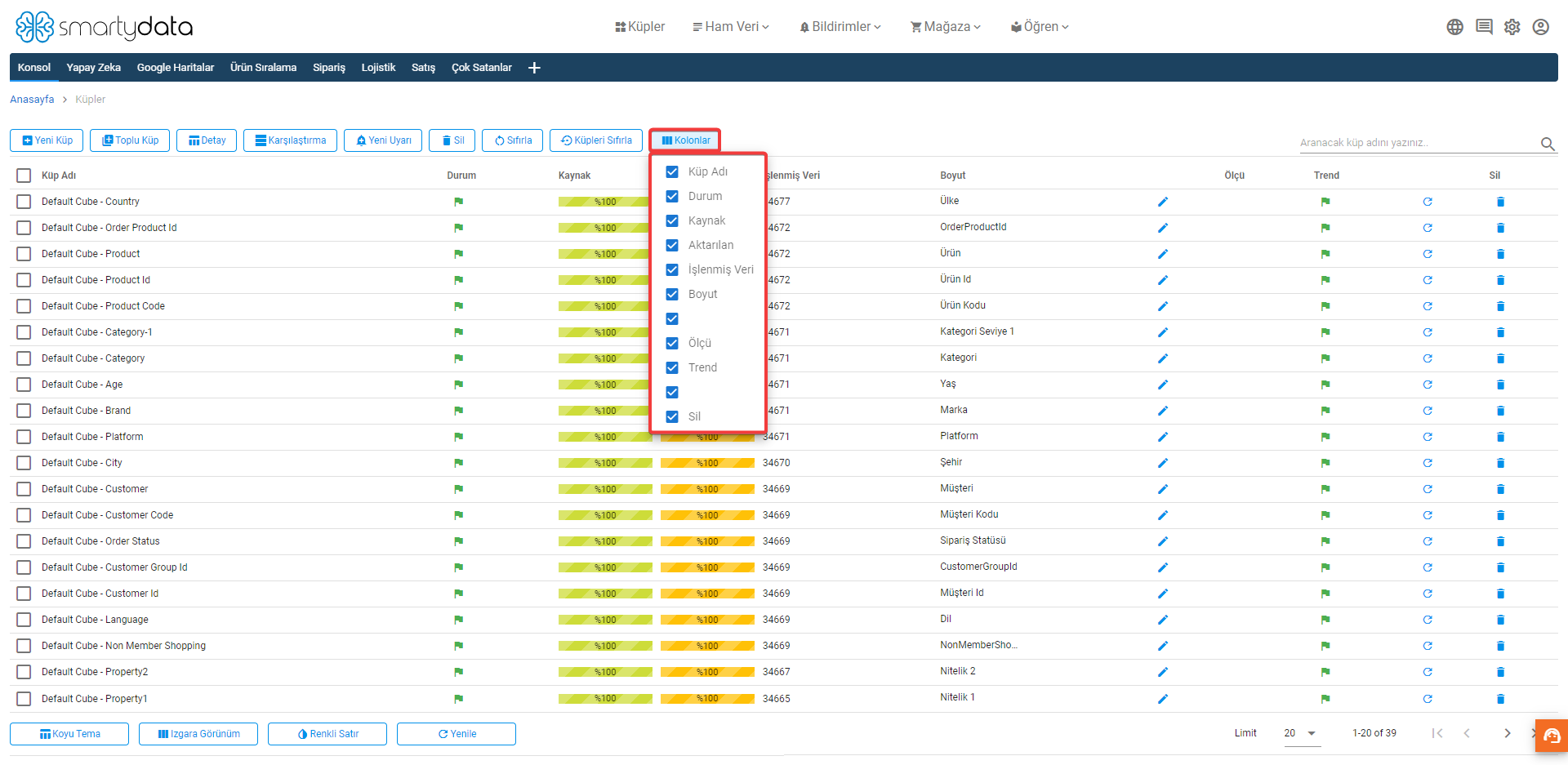Switch to the Google Haritalar tab
The height and width of the screenshot is (765, 1568).
(176, 68)
